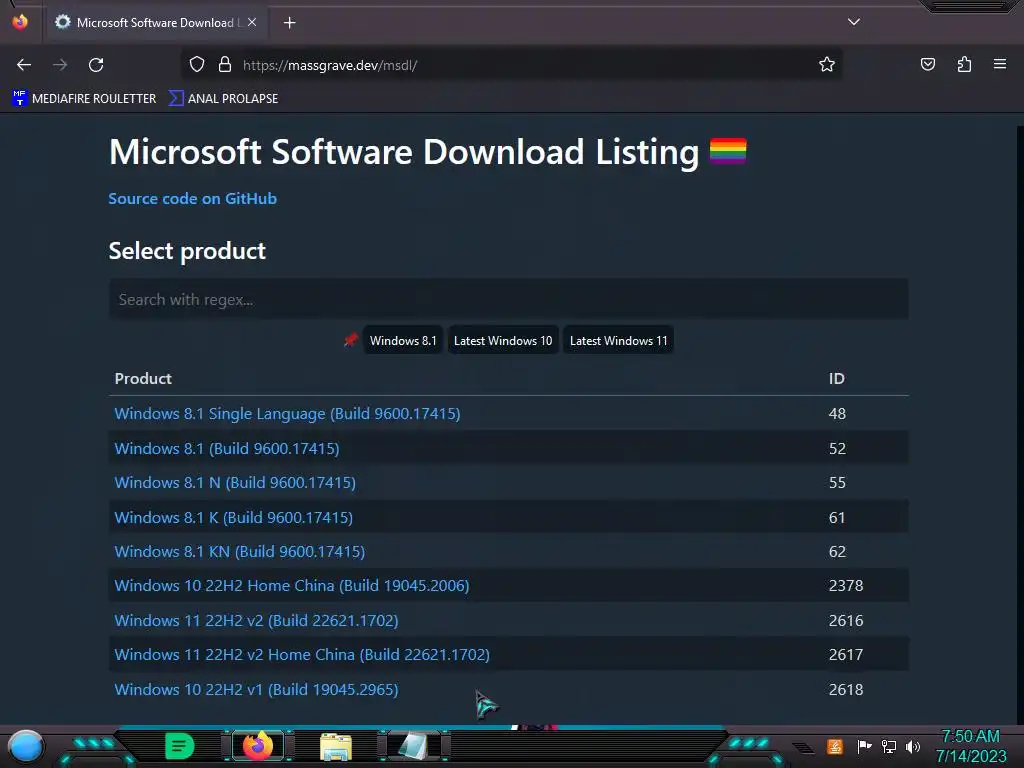The height and width of the screenshot is (768, 1024).
Task: Open the notepad app in taskbar
Action: click(x=413, y=746)
